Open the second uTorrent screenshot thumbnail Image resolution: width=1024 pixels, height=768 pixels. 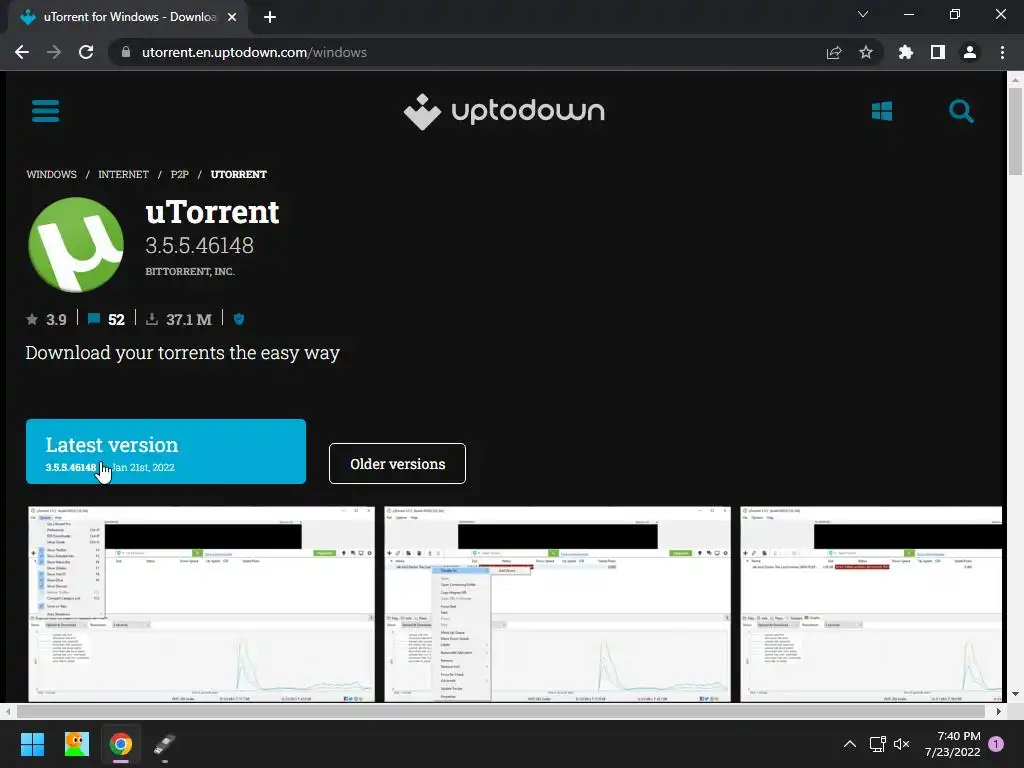click(557, 604)
